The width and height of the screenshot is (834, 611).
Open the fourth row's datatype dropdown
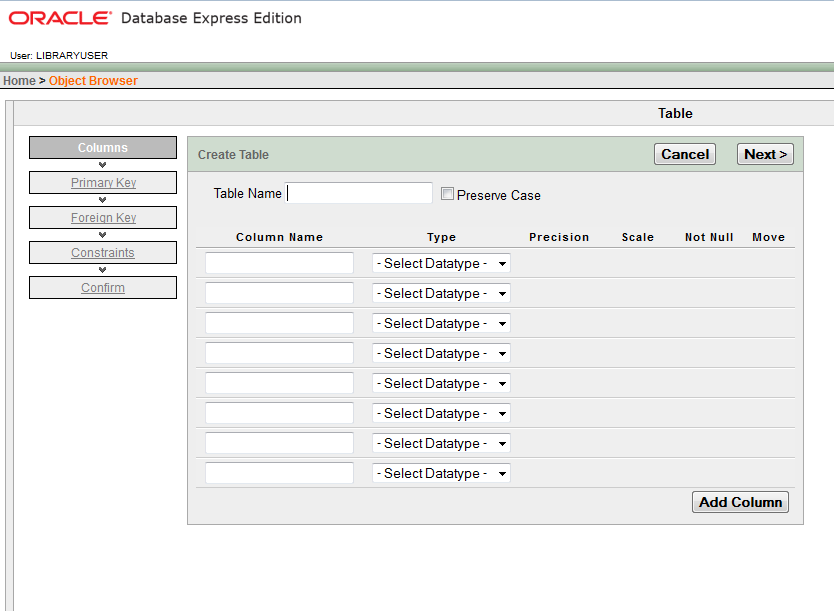441,353
